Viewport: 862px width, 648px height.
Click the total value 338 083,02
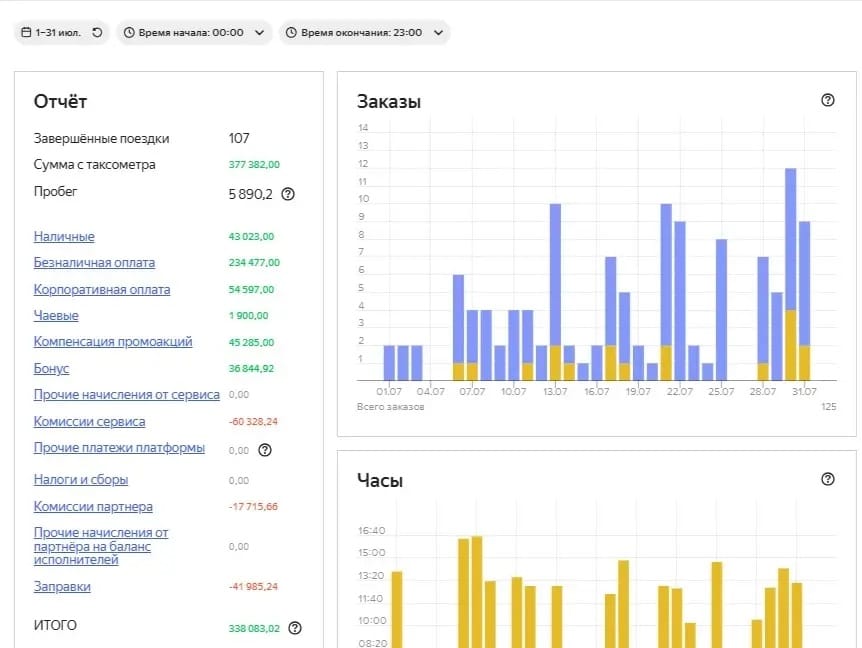[254, 628]
